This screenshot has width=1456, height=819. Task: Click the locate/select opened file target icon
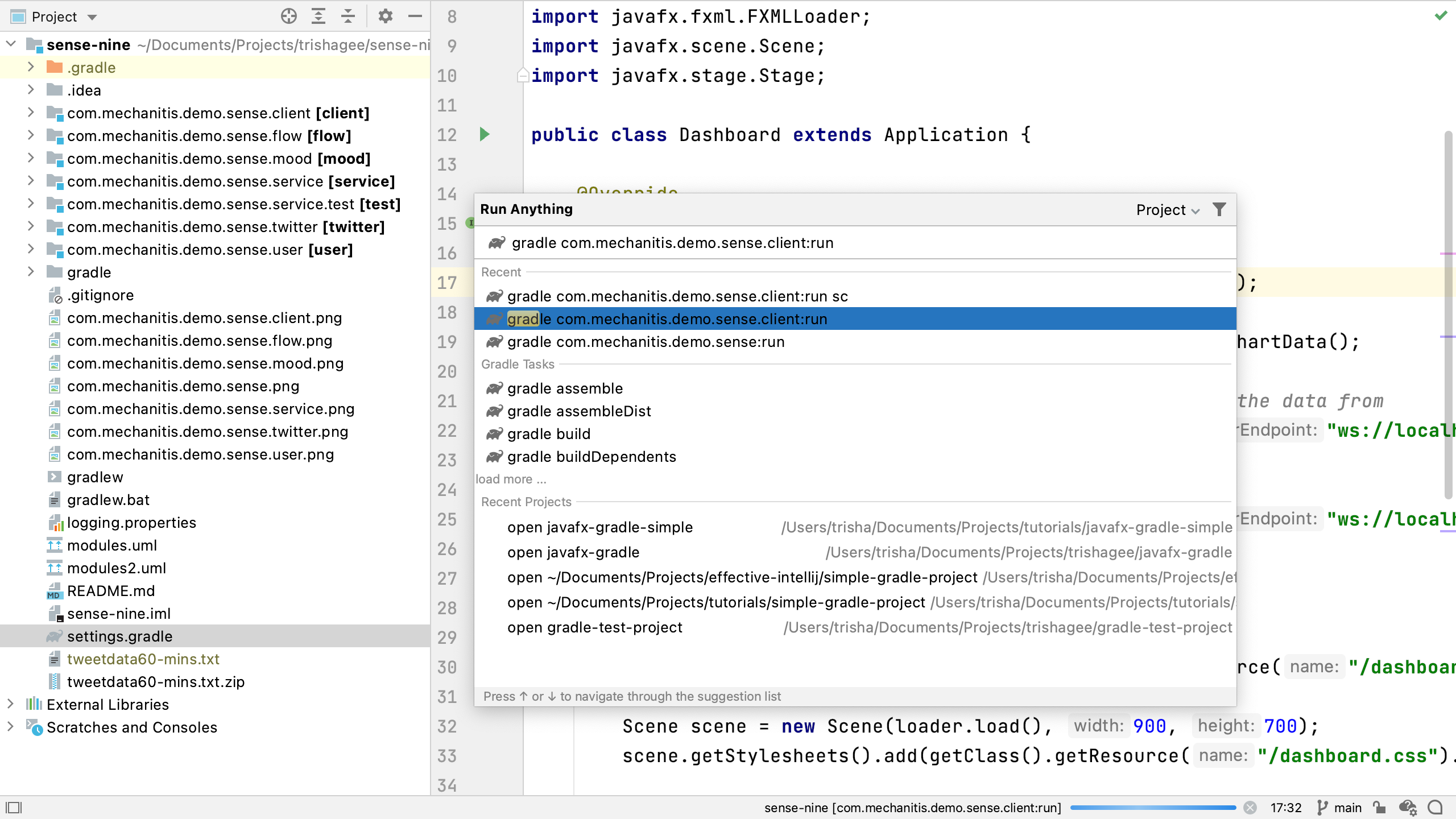[x=289, y=16]
